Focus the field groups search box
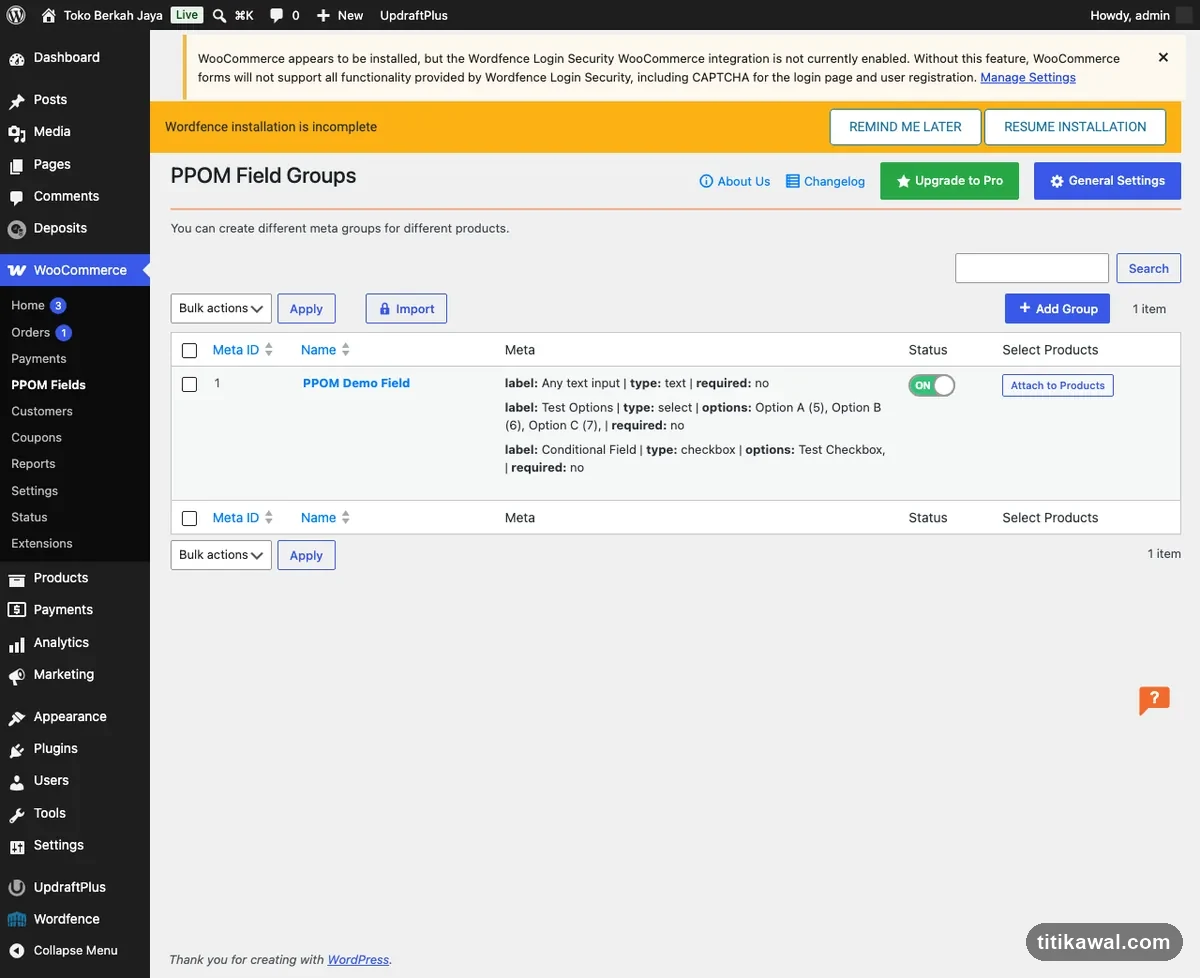Screen dimensions: 1200x978 (1032, 269)
